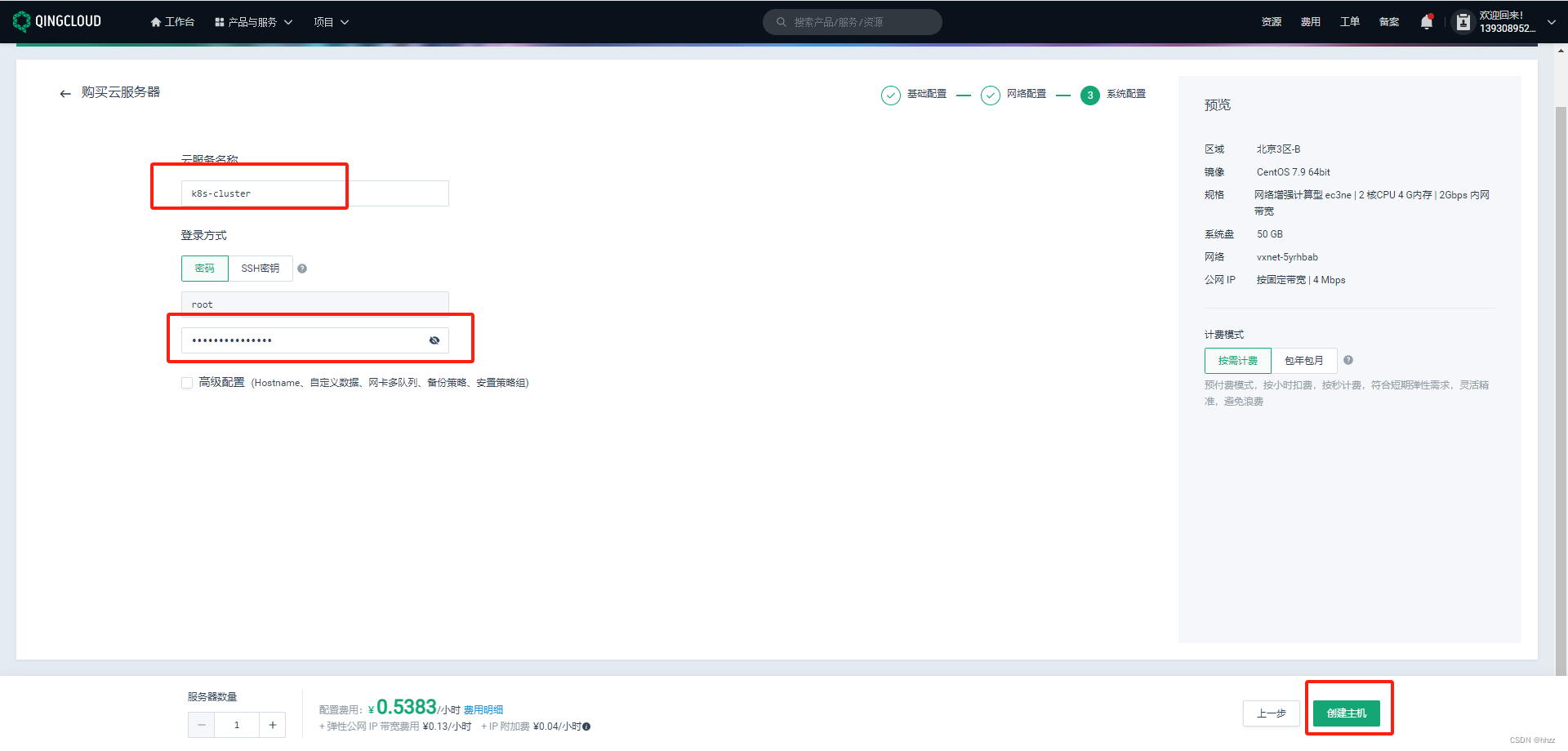
Task: Open the notification bell
Action: coord(1427,22)
